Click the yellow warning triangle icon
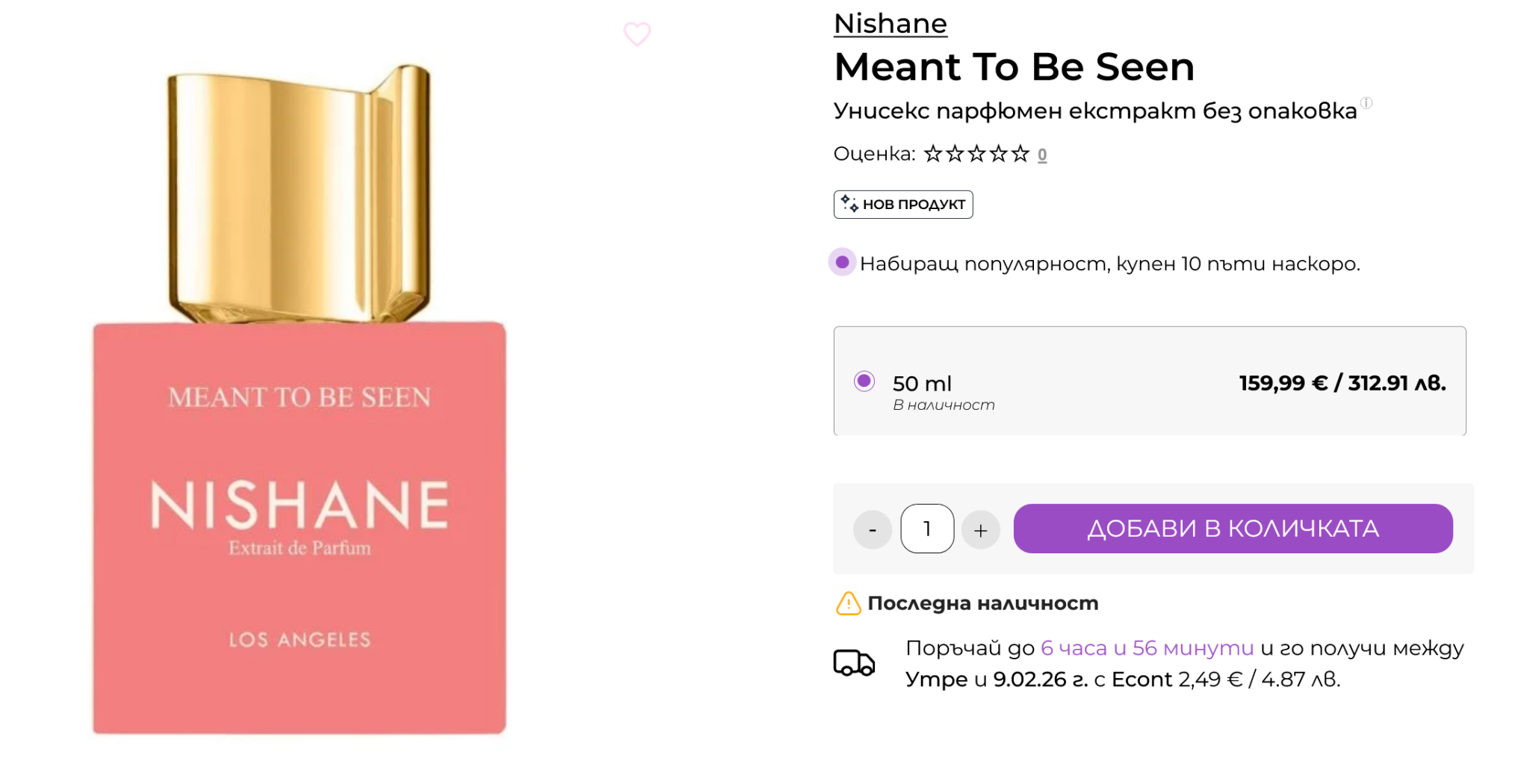Image resolution: width=1530 pixels, height=784 pixels. (x=848, y=603)
